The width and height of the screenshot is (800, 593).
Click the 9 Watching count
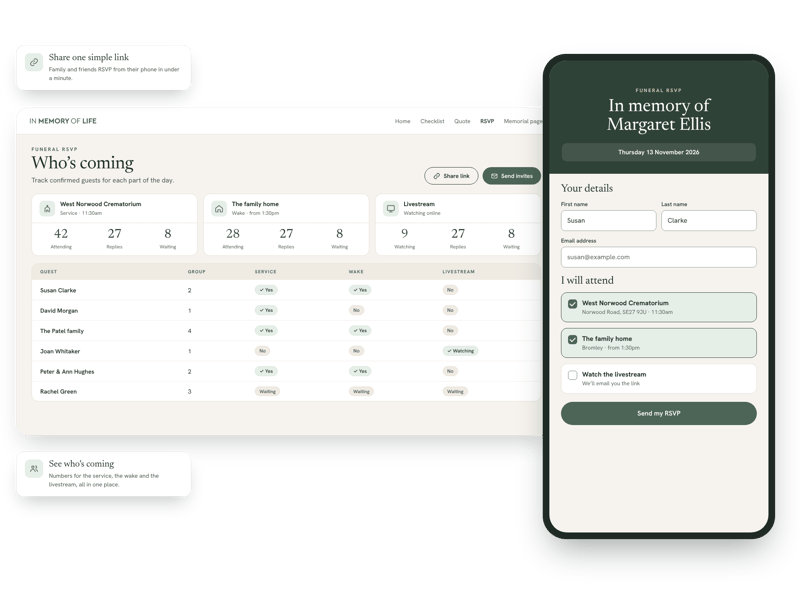405,234
